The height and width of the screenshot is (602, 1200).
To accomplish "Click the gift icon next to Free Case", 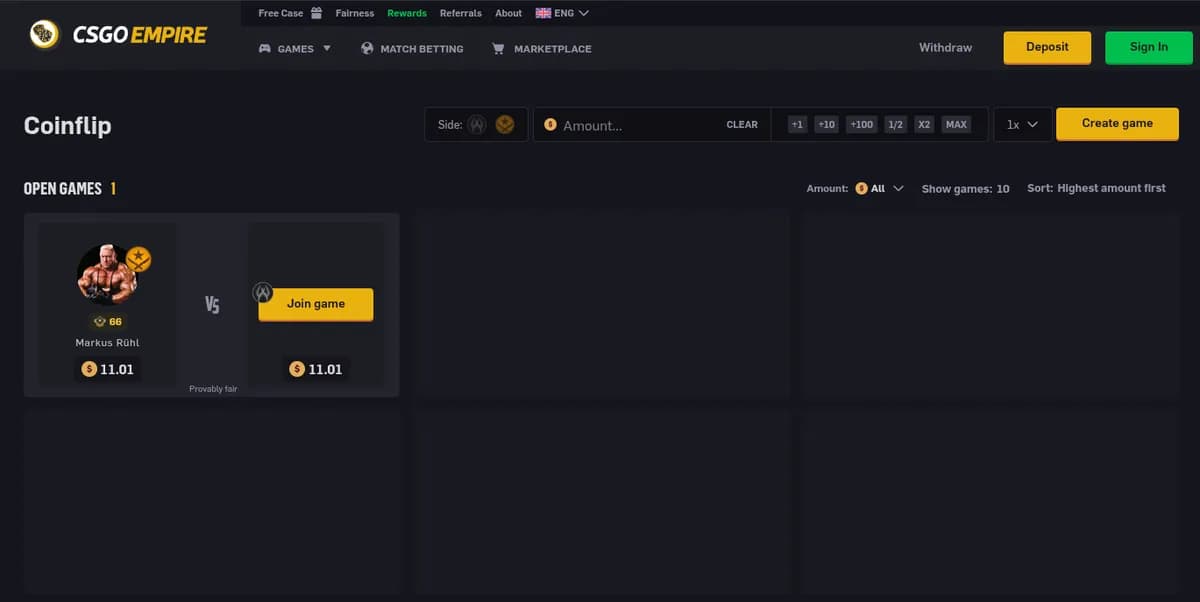I will [x=316, y=13].
